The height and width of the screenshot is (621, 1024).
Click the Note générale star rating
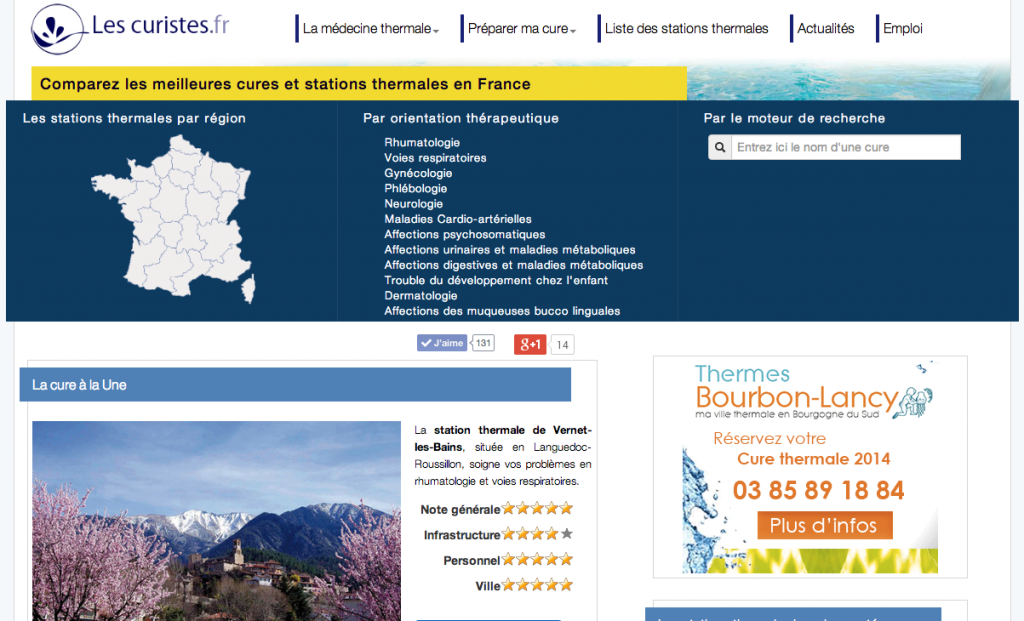tap(537, 509)
